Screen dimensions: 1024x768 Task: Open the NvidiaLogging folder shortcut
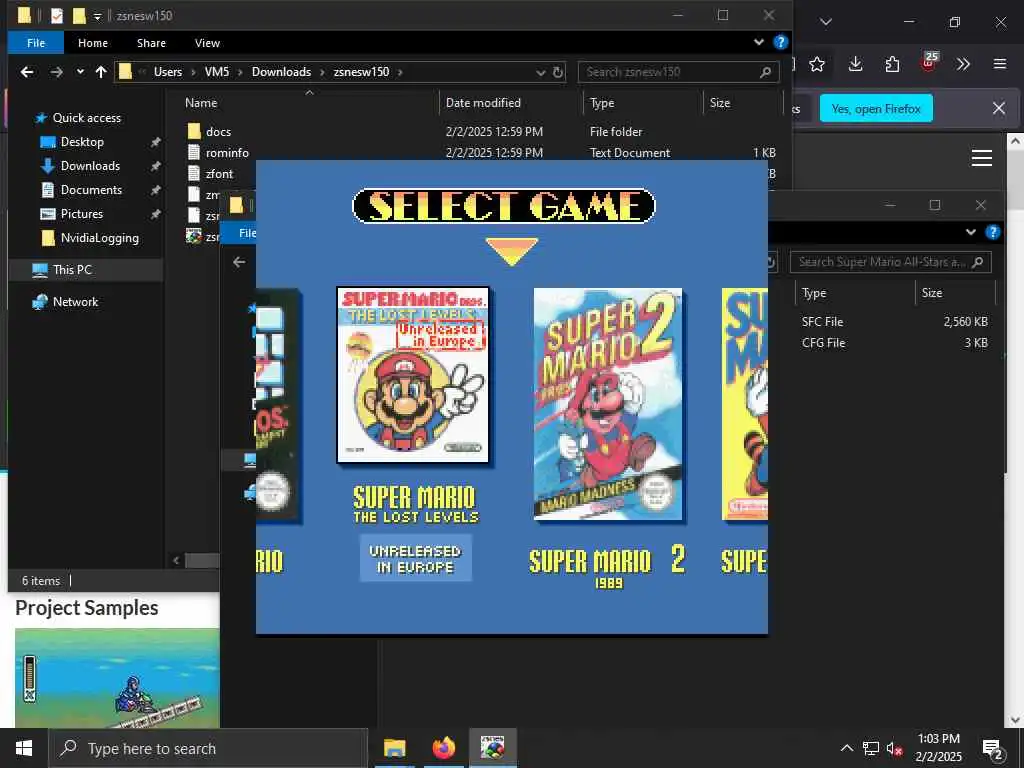[x=99, y=238]
